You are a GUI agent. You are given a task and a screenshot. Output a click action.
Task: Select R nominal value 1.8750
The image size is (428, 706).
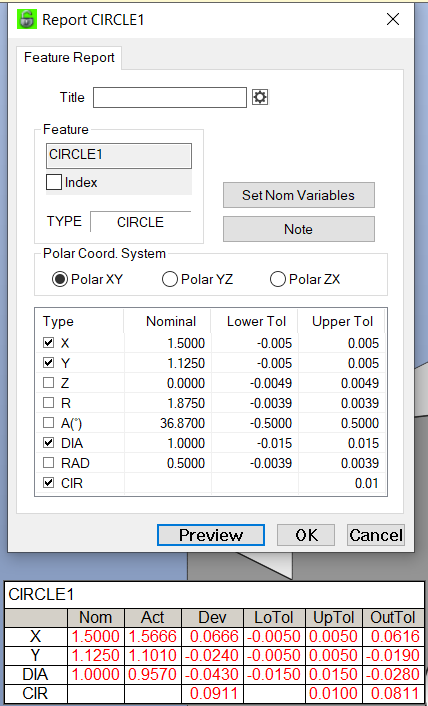[x=186, y=403]
